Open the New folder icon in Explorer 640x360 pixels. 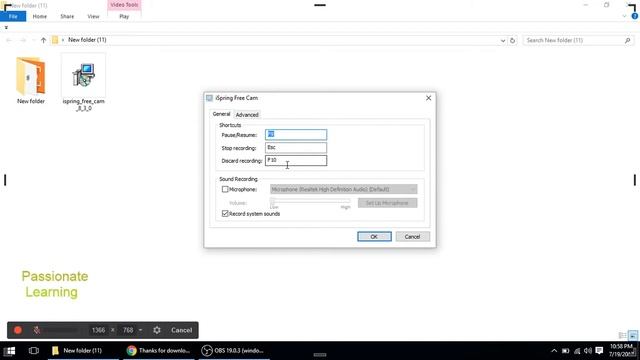31,80
